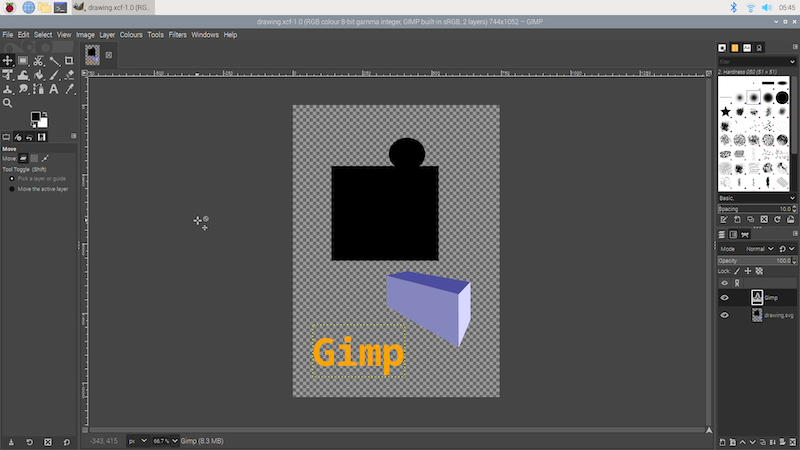Viewport: 800px width, 450px height.
Task: Select the Paths tool
Action: [x=38, y=89]
